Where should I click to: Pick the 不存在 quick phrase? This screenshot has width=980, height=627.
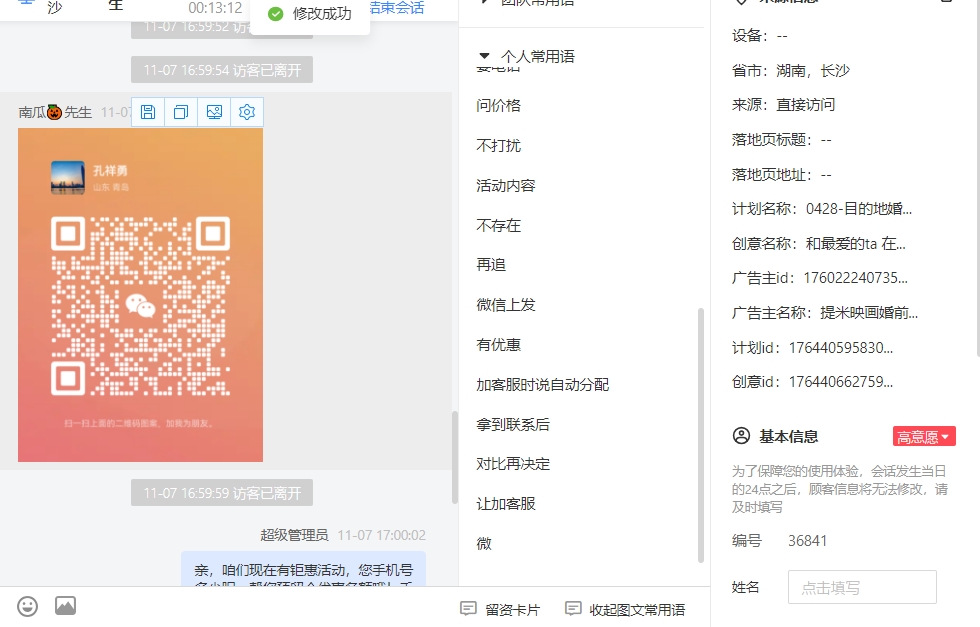coord(498,226)
